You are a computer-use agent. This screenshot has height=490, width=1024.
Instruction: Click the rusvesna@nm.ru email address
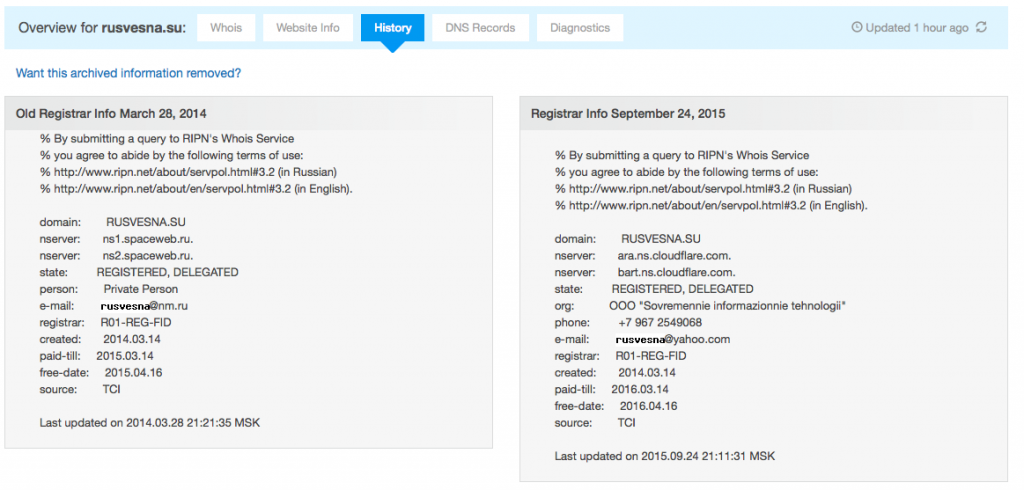coord(144,305)
